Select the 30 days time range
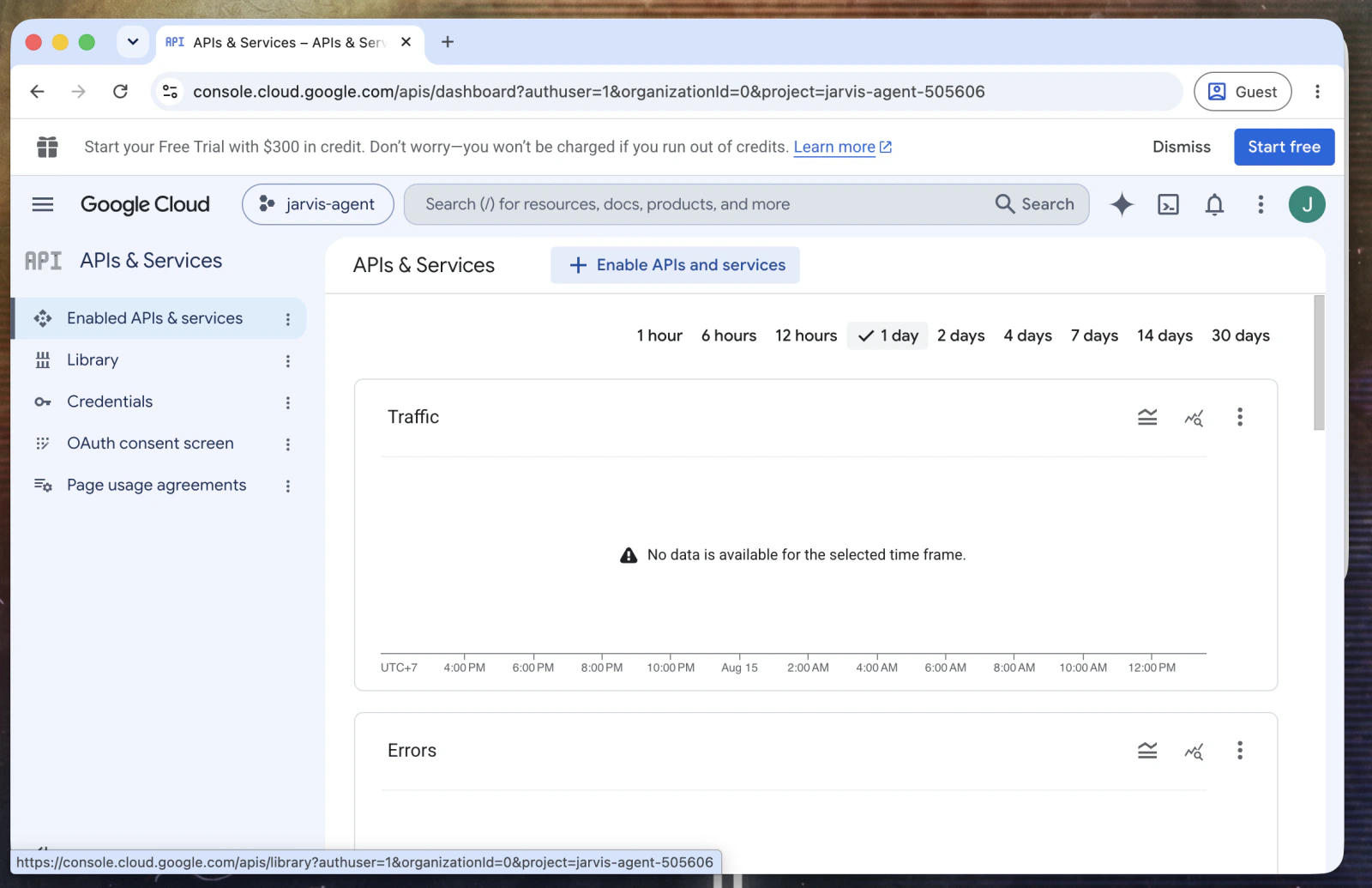The width and height of the screenshot is (1372, 888). [x=1240, y=335]
